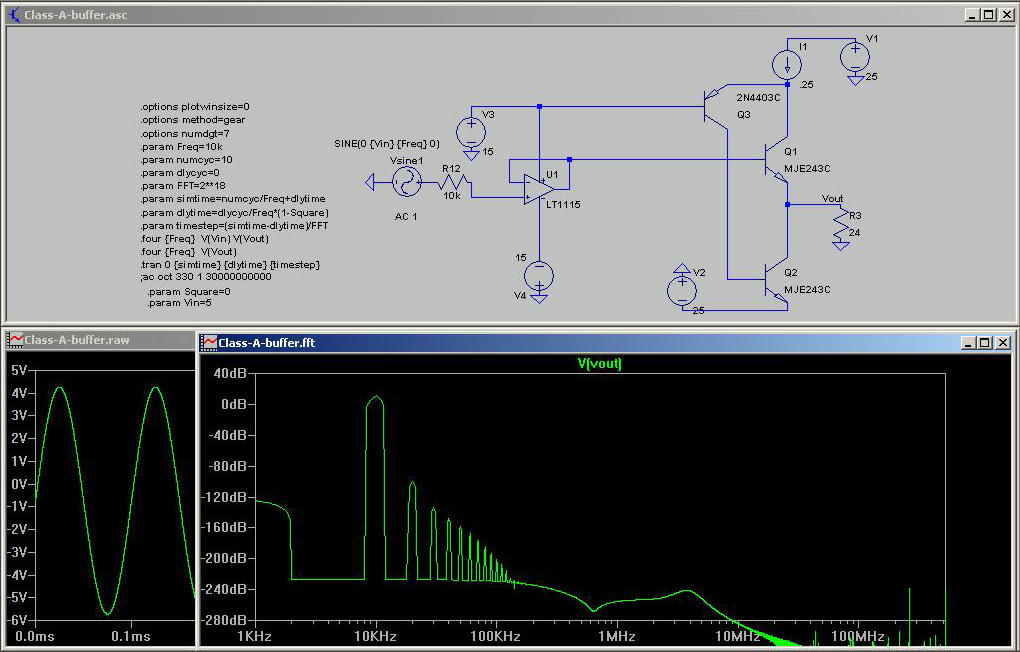Click the LT1115 op-amp model label
Screen dimensions: 1020x652
click(x=563, y=204)
